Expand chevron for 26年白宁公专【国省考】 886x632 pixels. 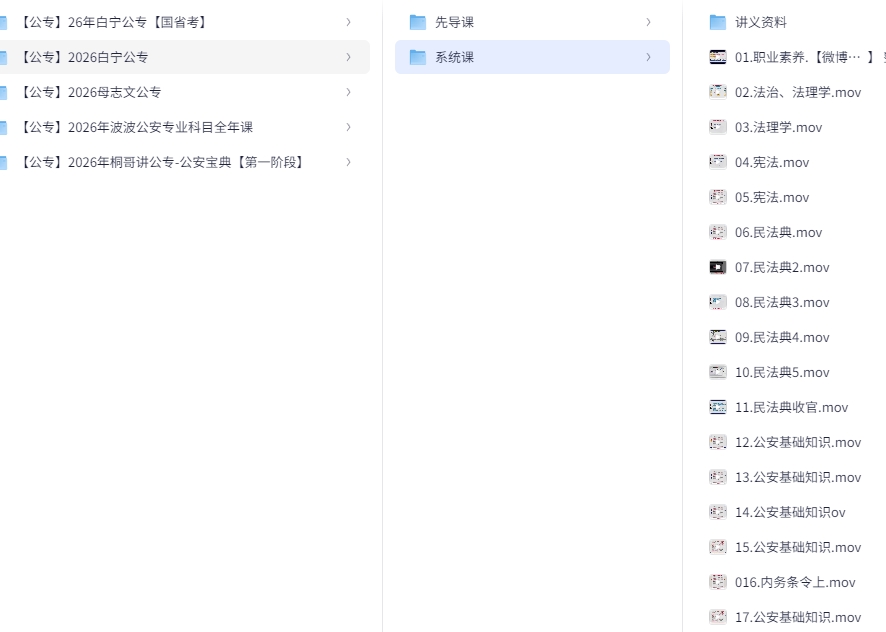point(349,22)
